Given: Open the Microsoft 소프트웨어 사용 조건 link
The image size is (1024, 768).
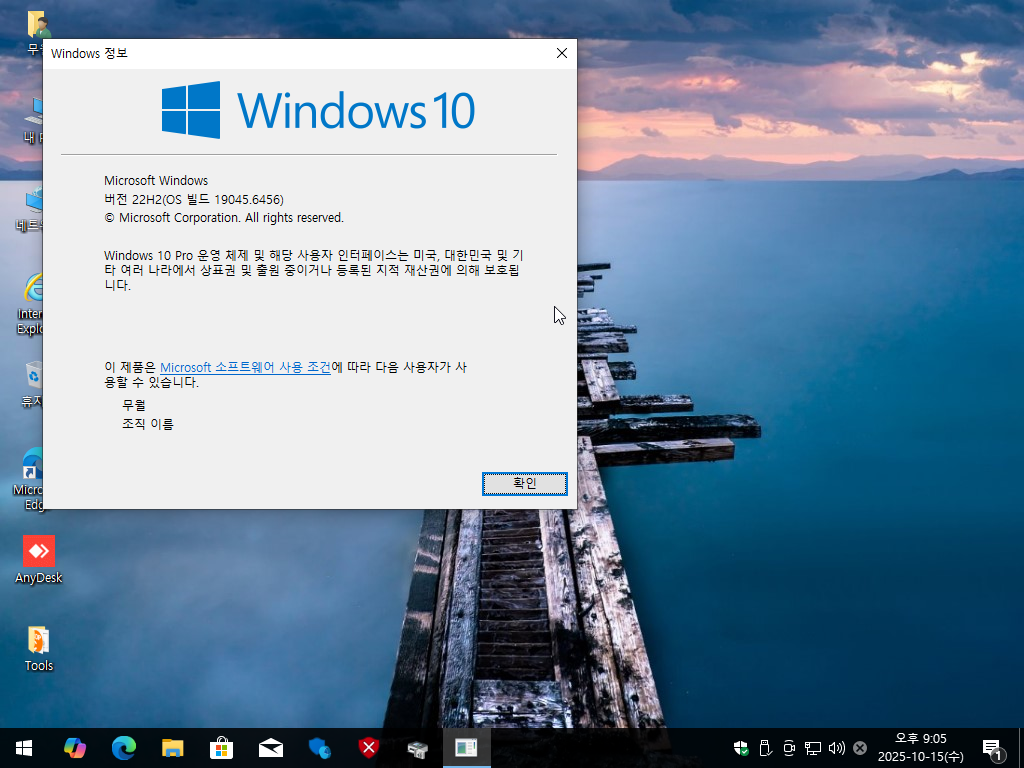Looking at the screenshot, I should click(245, 367).
